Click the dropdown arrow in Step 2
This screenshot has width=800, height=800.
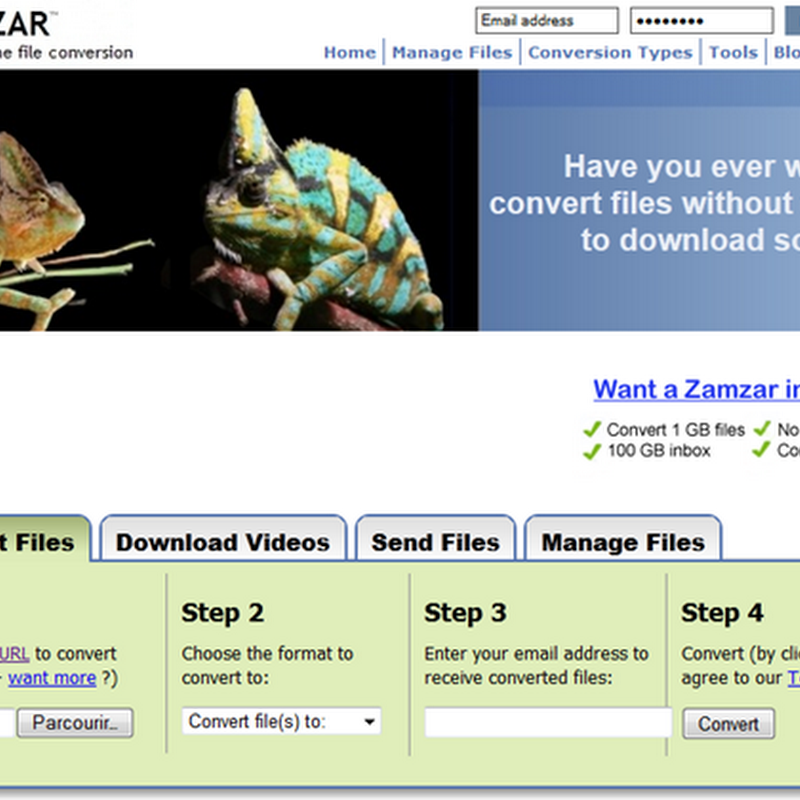point(370,721)
